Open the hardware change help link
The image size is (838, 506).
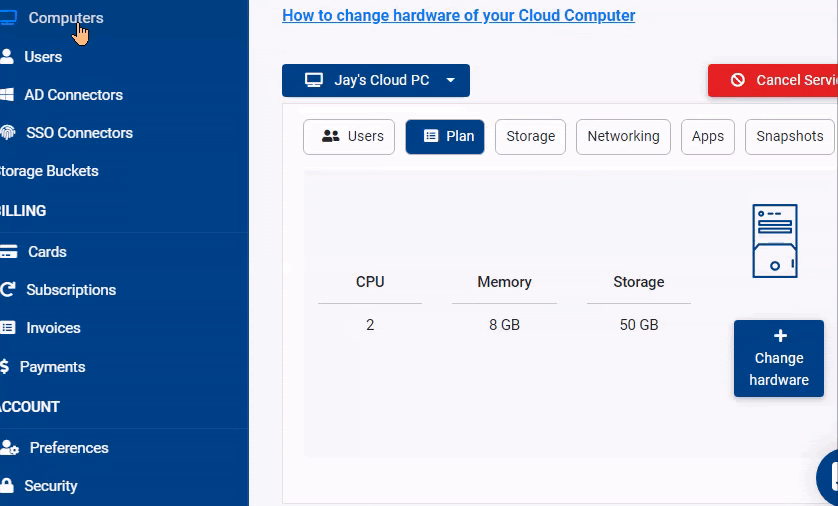click(x=459, y=15)
